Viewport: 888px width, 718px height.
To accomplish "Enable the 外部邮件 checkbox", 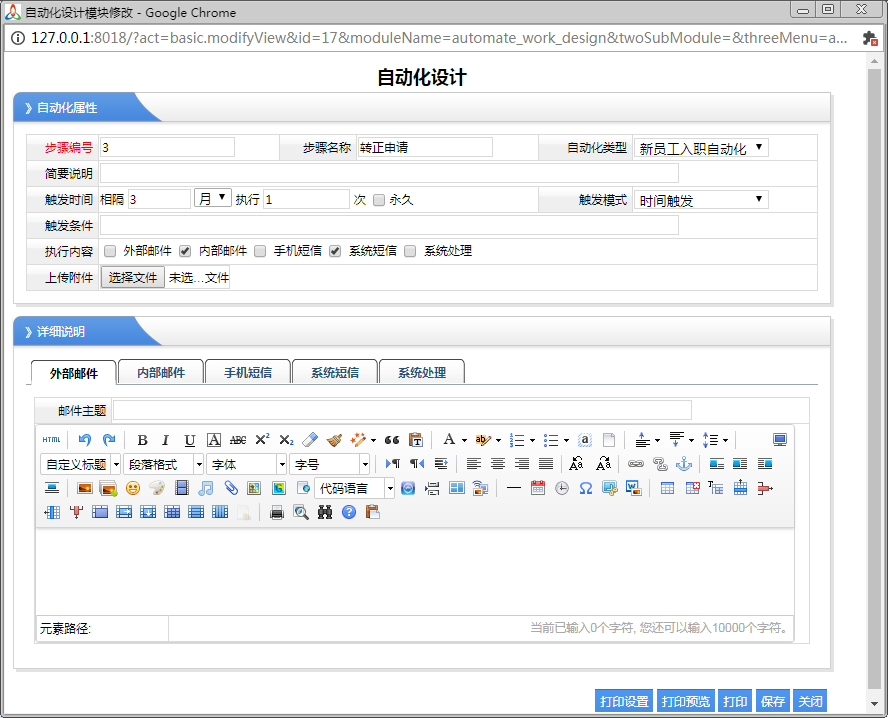I will tap(111, 251).
